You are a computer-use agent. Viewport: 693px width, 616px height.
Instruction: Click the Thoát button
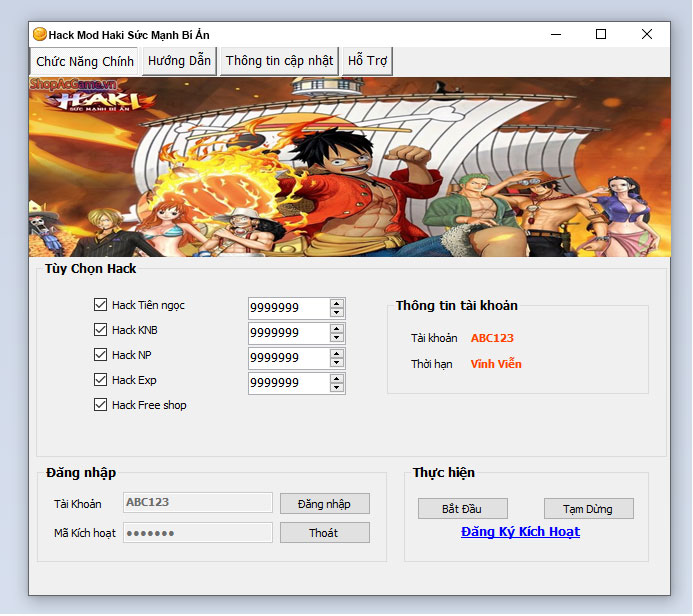pyautogui.click(x=325, y=533)
